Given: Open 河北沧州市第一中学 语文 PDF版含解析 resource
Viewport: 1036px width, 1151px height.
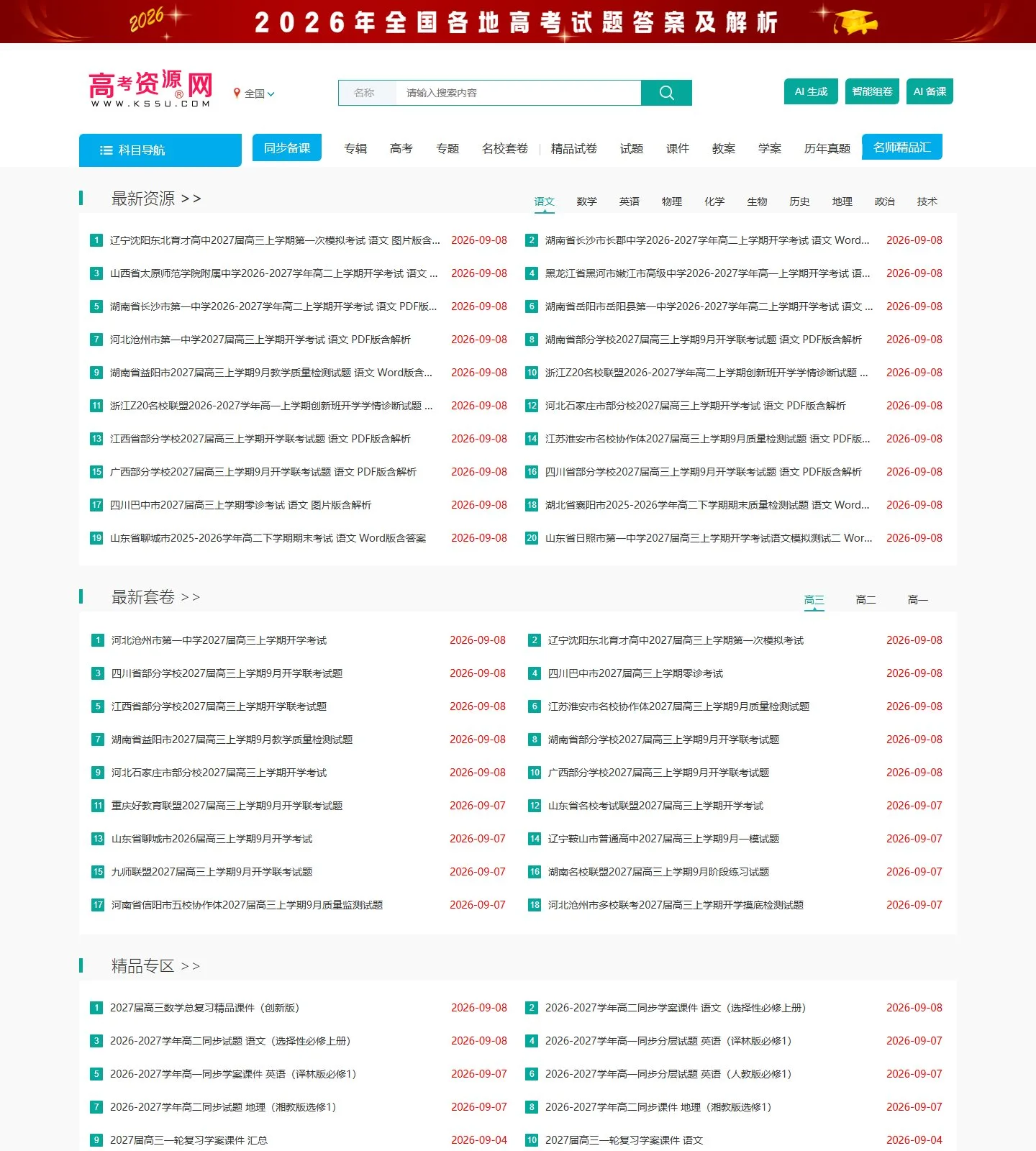Looking at the screenshot, I should point(260,340).
